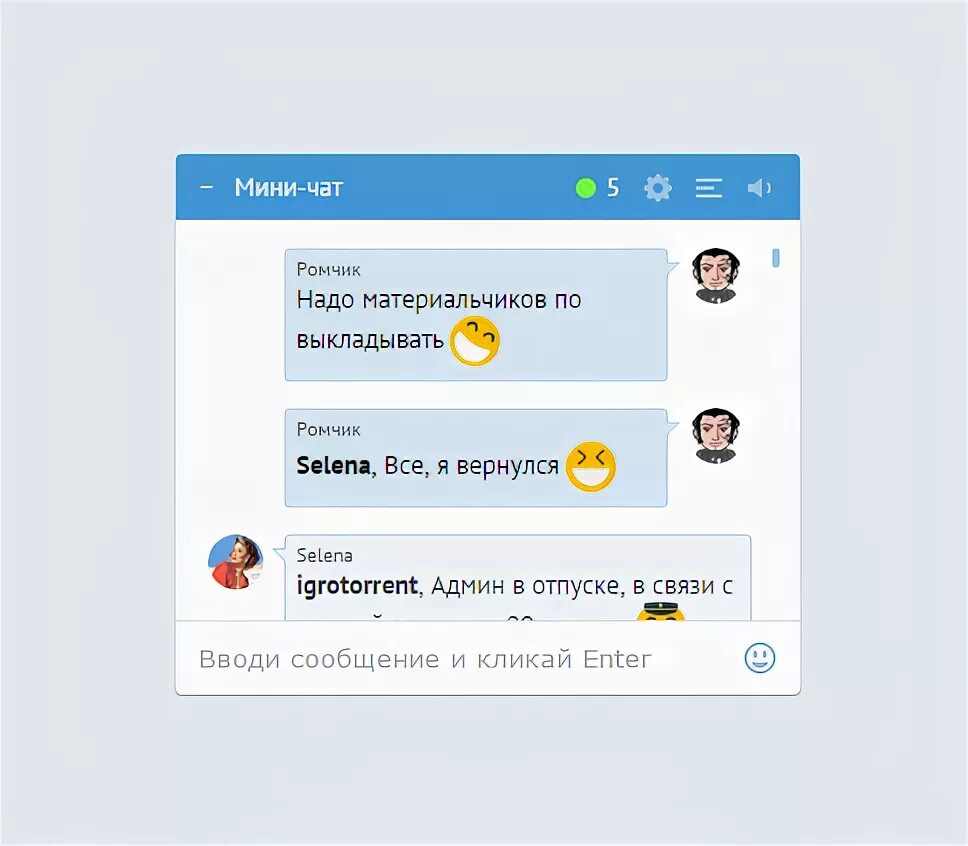Collapse the Мини-чат panel with dash
Viewport: 968px width, 846px height.
coord(207,187)
